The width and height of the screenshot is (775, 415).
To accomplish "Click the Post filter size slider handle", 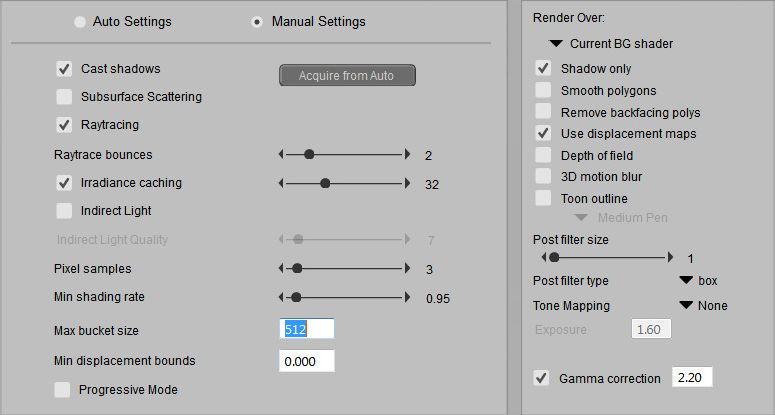I will (553, 258).
